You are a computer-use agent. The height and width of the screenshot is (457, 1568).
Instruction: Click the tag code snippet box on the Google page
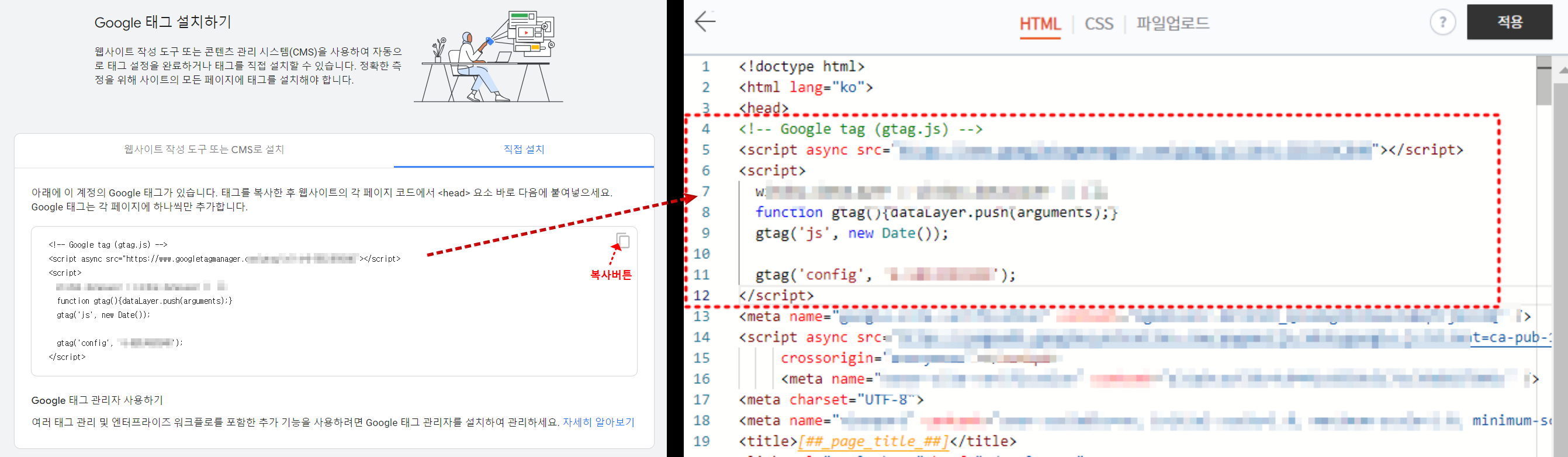pos(334,301)
